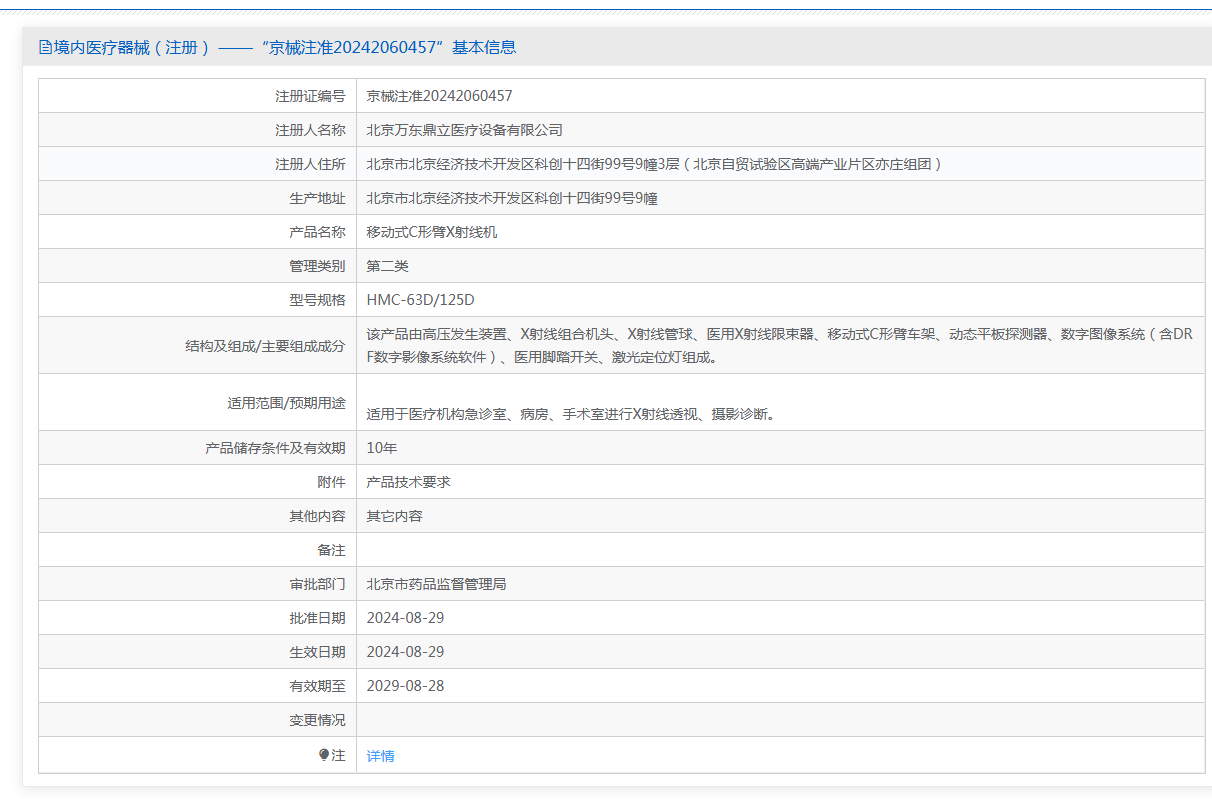Select the composition text starting 该产品由高压发生装置
The height and width of the screenshot is (799, 1212).
pyautogui.click(x=780, y=345)
